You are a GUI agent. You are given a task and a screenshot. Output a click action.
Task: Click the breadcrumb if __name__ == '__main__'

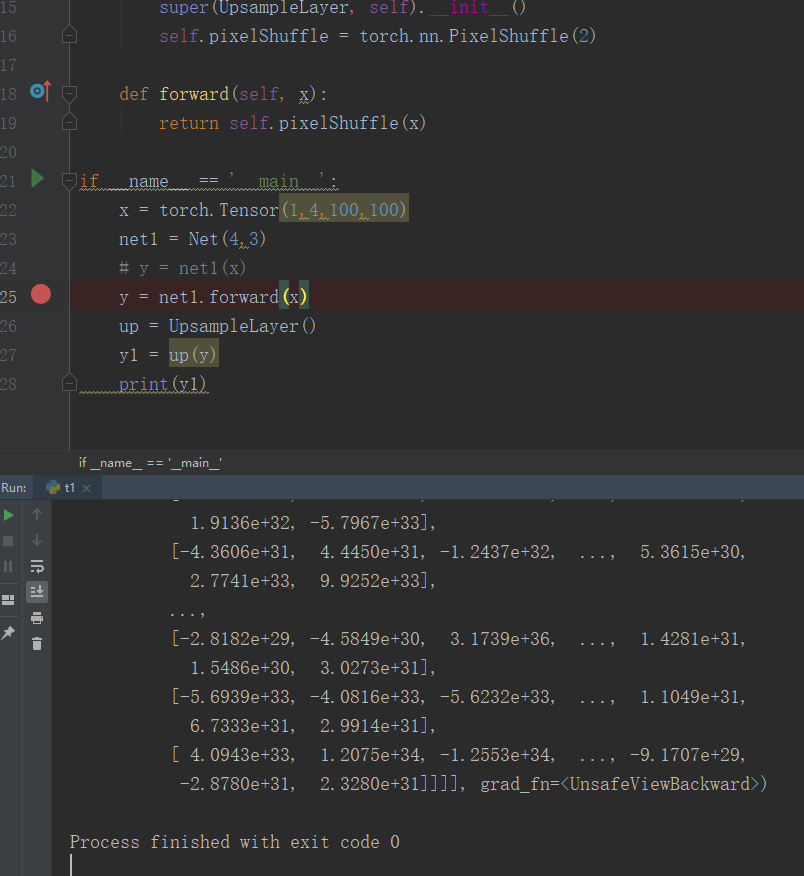150,463
